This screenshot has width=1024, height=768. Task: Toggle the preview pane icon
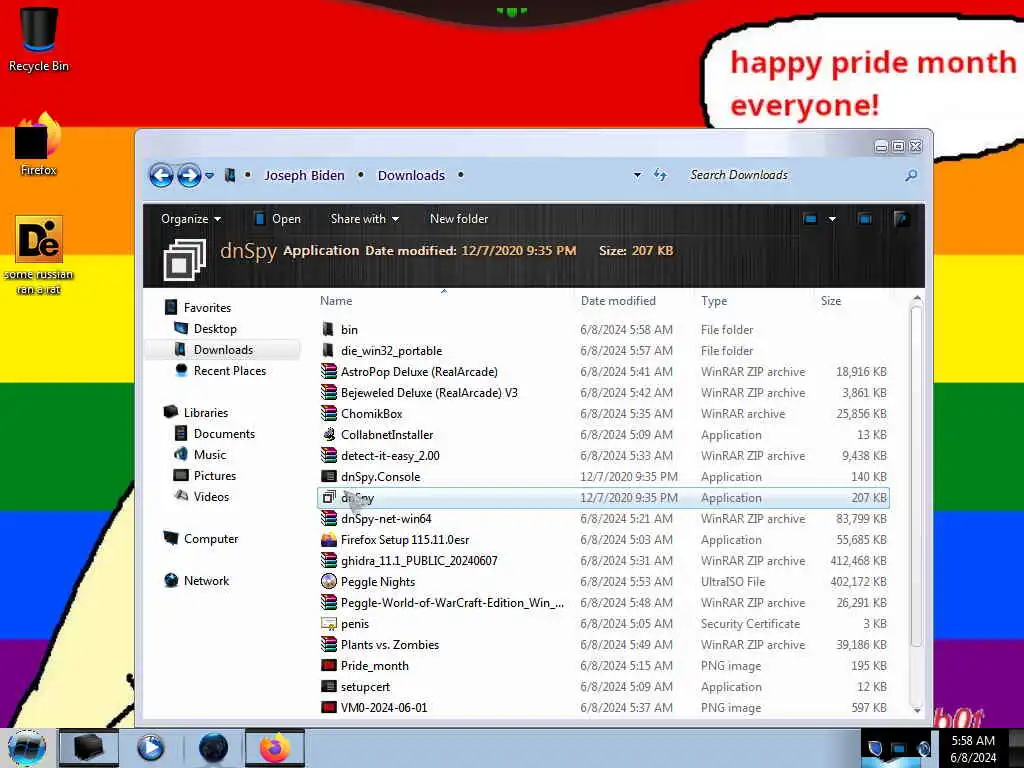click(x=865, y=219)
